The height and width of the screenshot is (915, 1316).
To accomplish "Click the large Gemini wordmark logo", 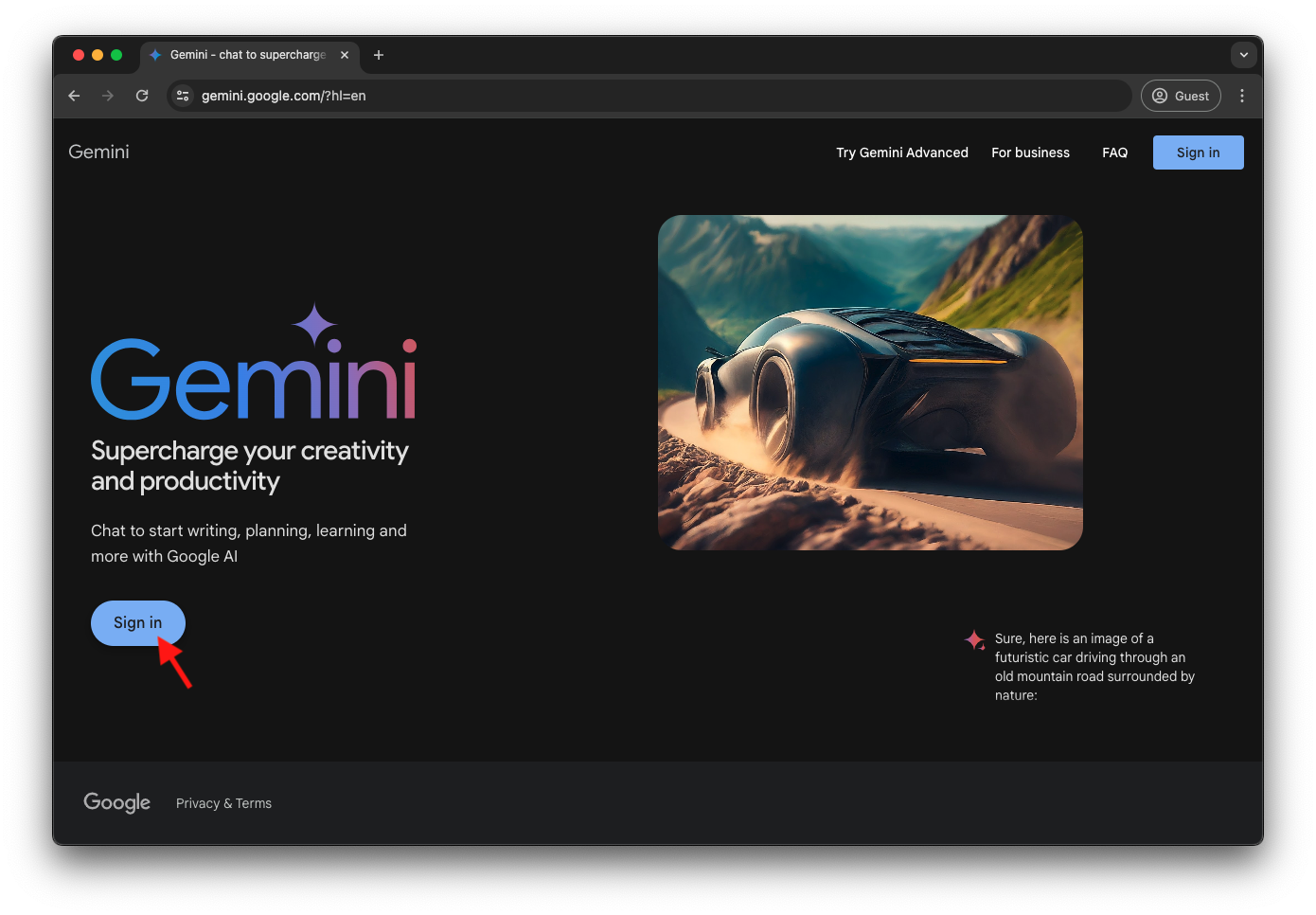I will click(x=254, y=363).
